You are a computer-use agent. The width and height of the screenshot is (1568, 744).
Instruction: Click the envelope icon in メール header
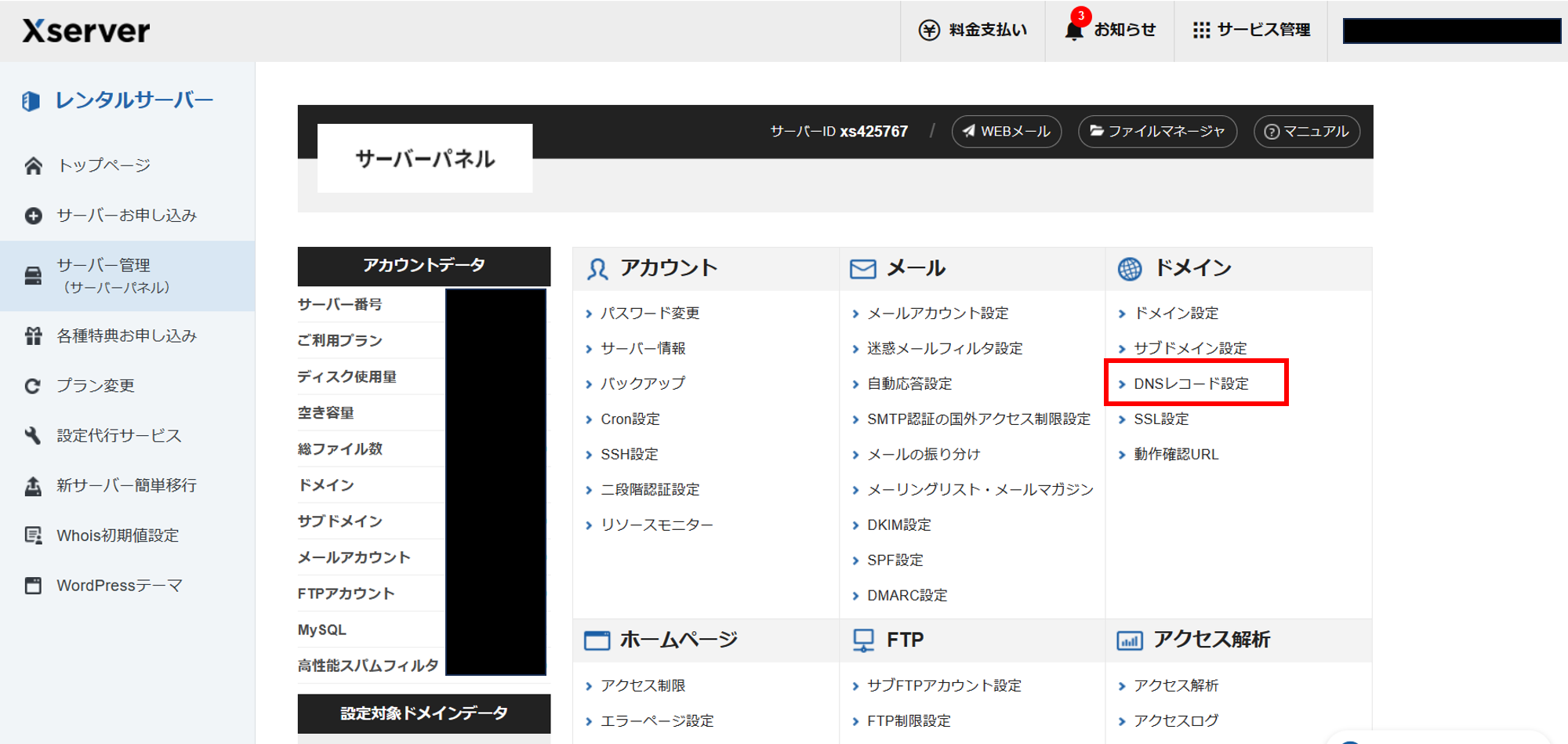(x=863, y=269)
